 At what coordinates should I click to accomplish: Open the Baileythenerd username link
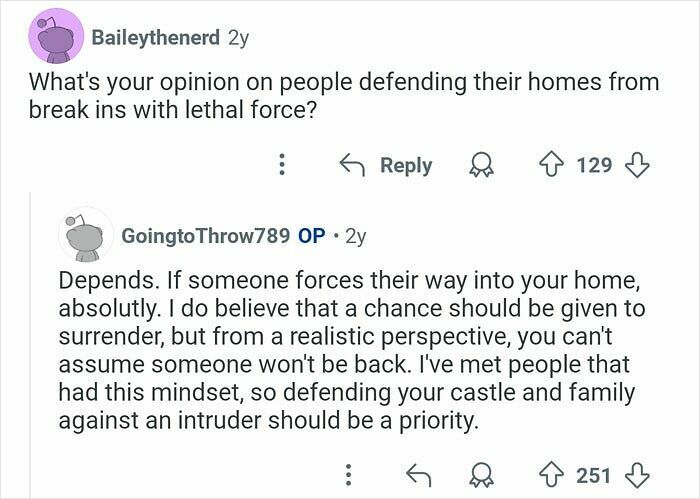[155, 37]
